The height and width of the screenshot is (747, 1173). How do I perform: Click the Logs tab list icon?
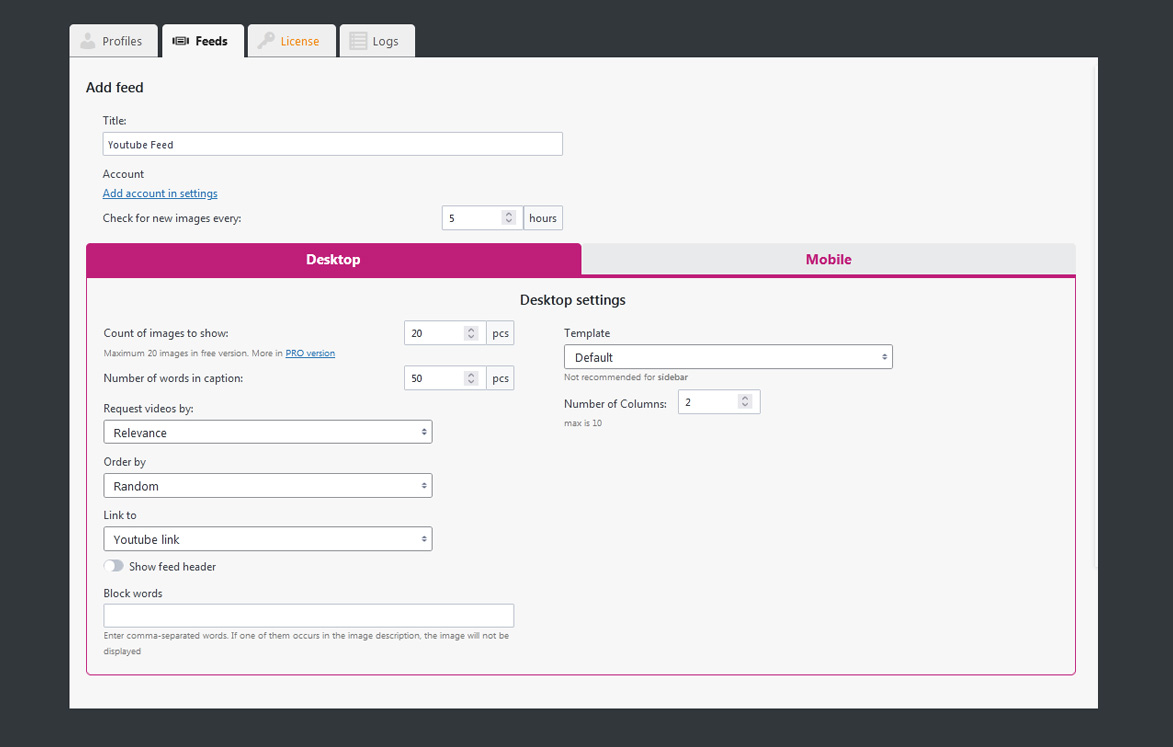tap(358, 41)
